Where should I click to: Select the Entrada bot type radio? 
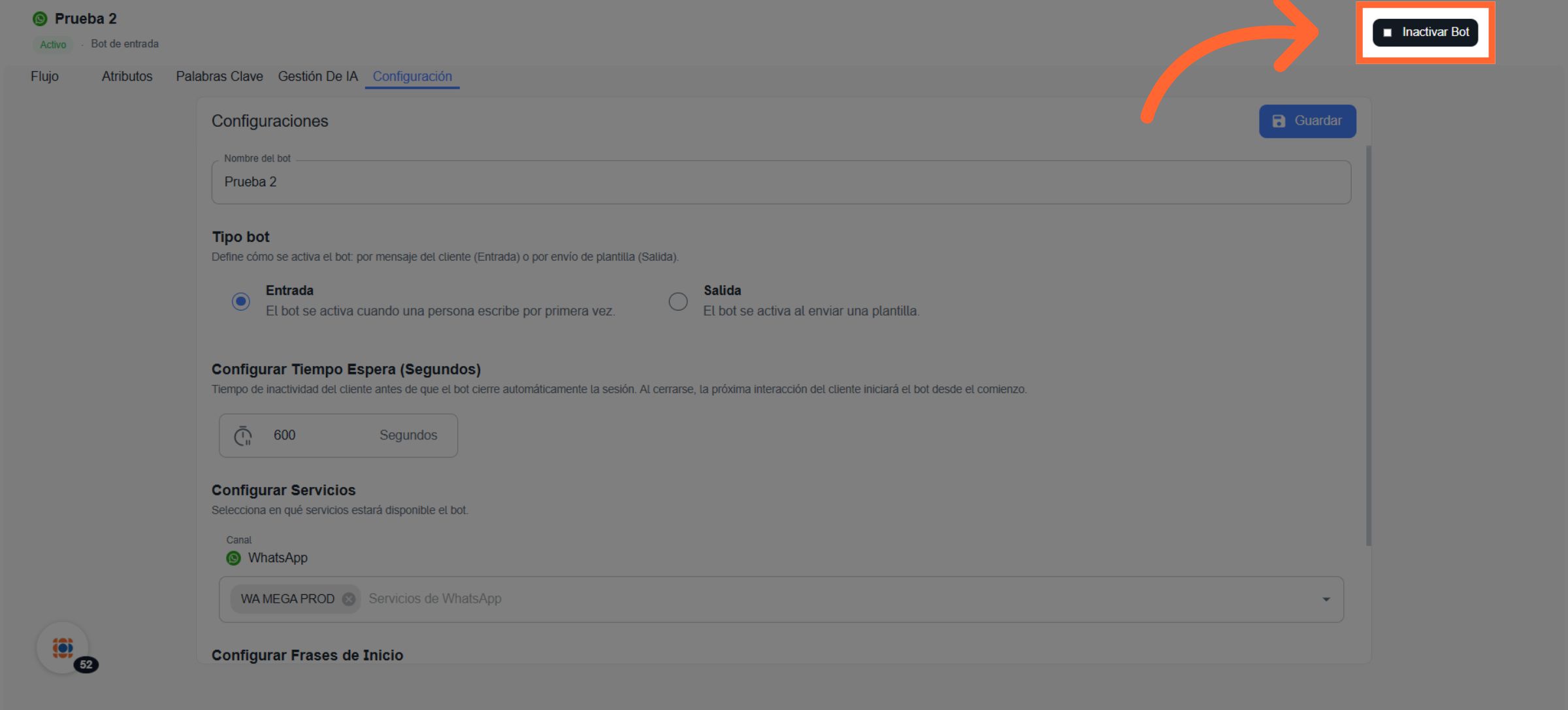[x=241, y=301]
